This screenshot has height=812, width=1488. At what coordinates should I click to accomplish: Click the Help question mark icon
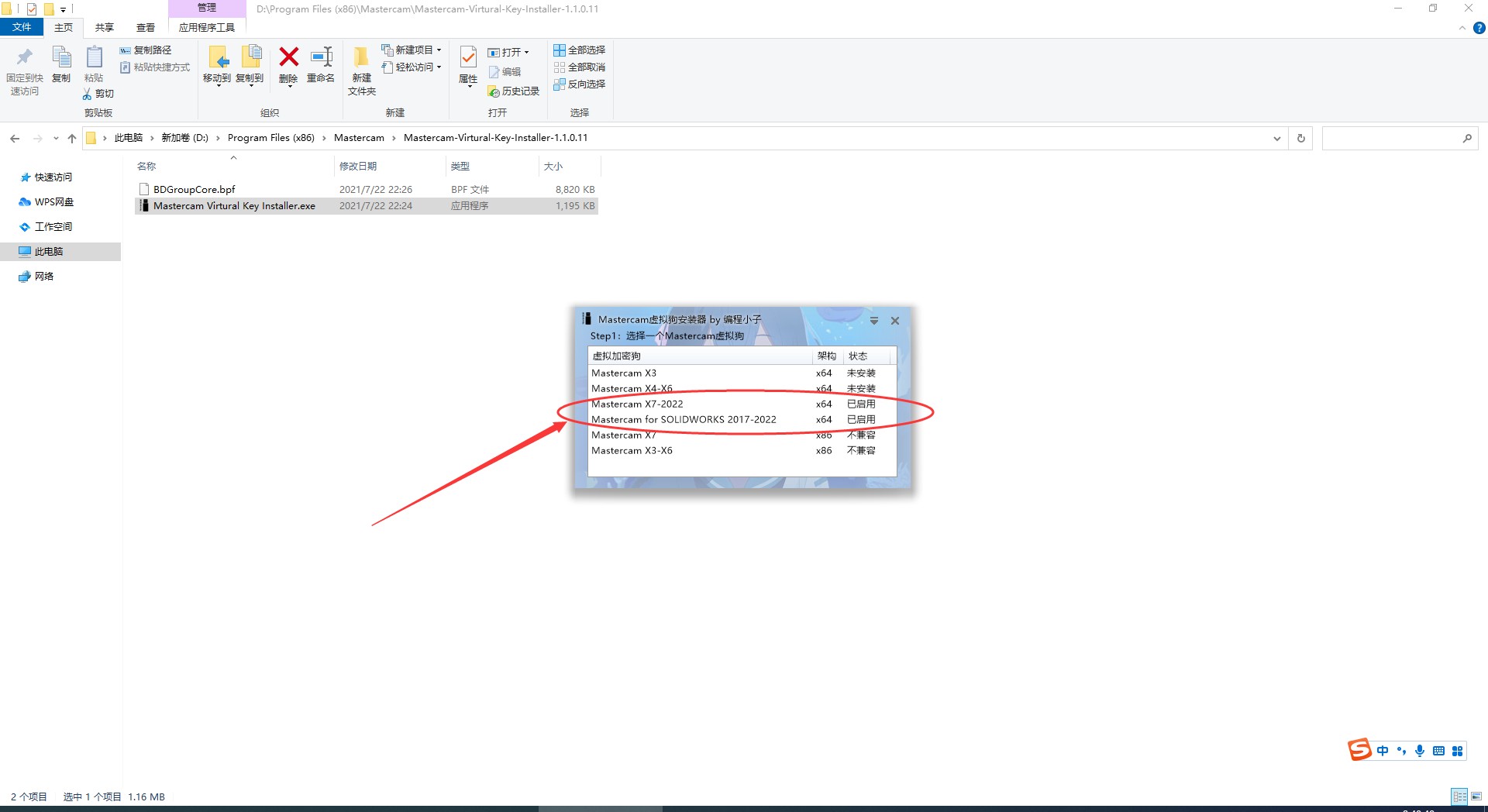click(1479, 28)
